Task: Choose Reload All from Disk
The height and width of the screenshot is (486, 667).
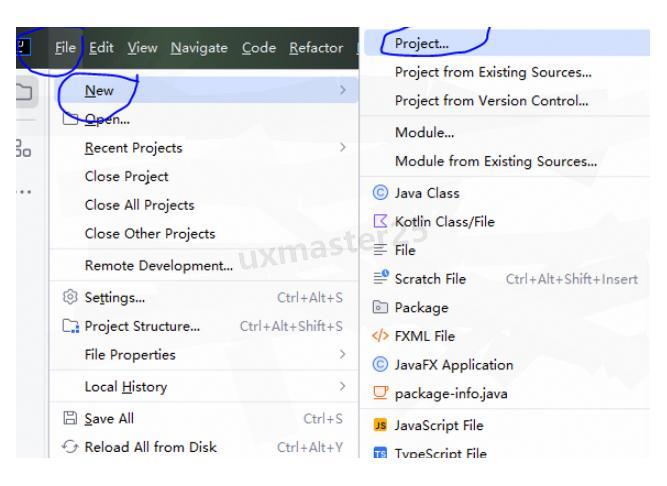Action: (152, 447)
